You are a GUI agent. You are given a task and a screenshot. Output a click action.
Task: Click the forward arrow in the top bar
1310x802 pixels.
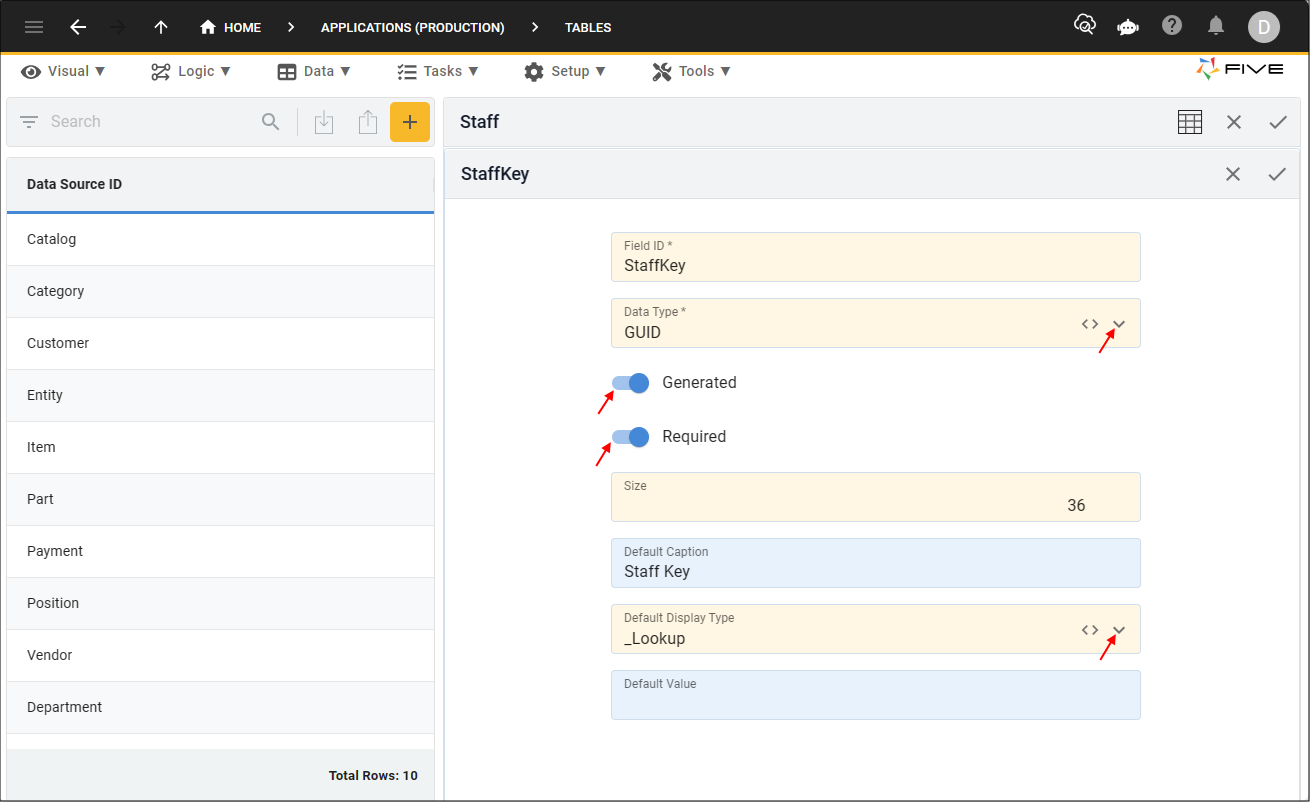pos(118,27)
